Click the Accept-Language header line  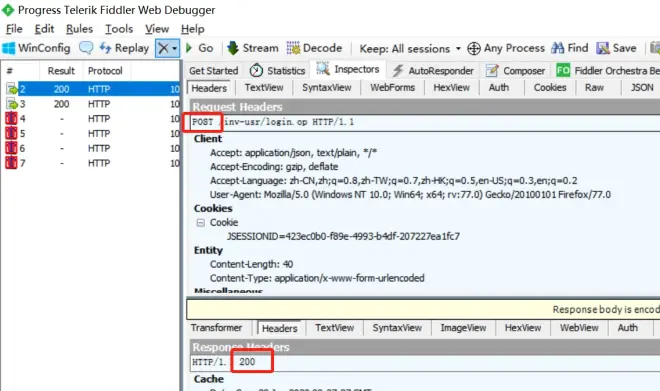pyautogui.click(x=394, y=181)
